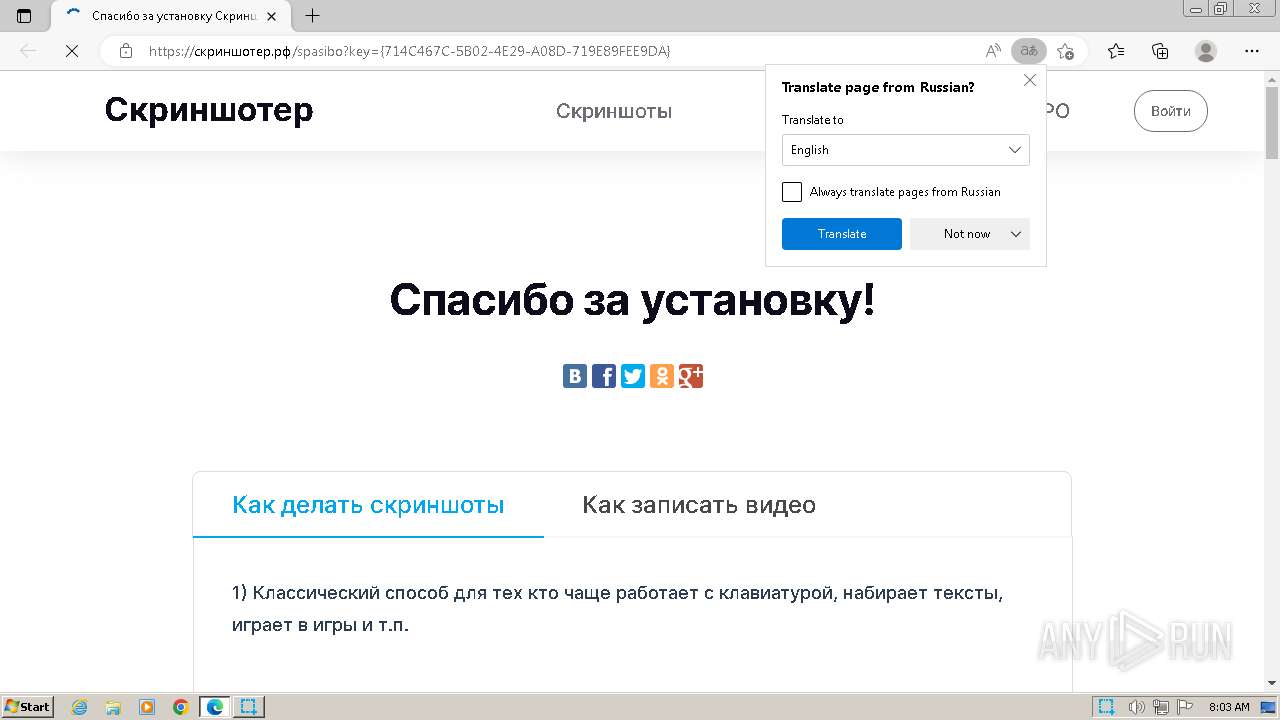
Task: Select Как делать скриншоты tab
Action: click(368, 505)
